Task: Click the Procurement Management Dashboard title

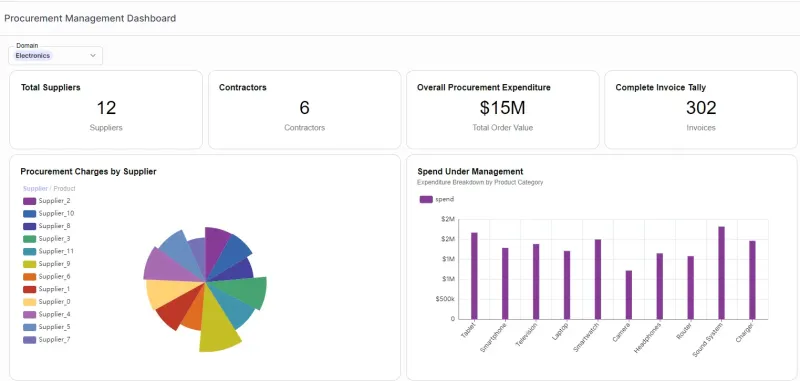Action: click(x=90, y=18)
